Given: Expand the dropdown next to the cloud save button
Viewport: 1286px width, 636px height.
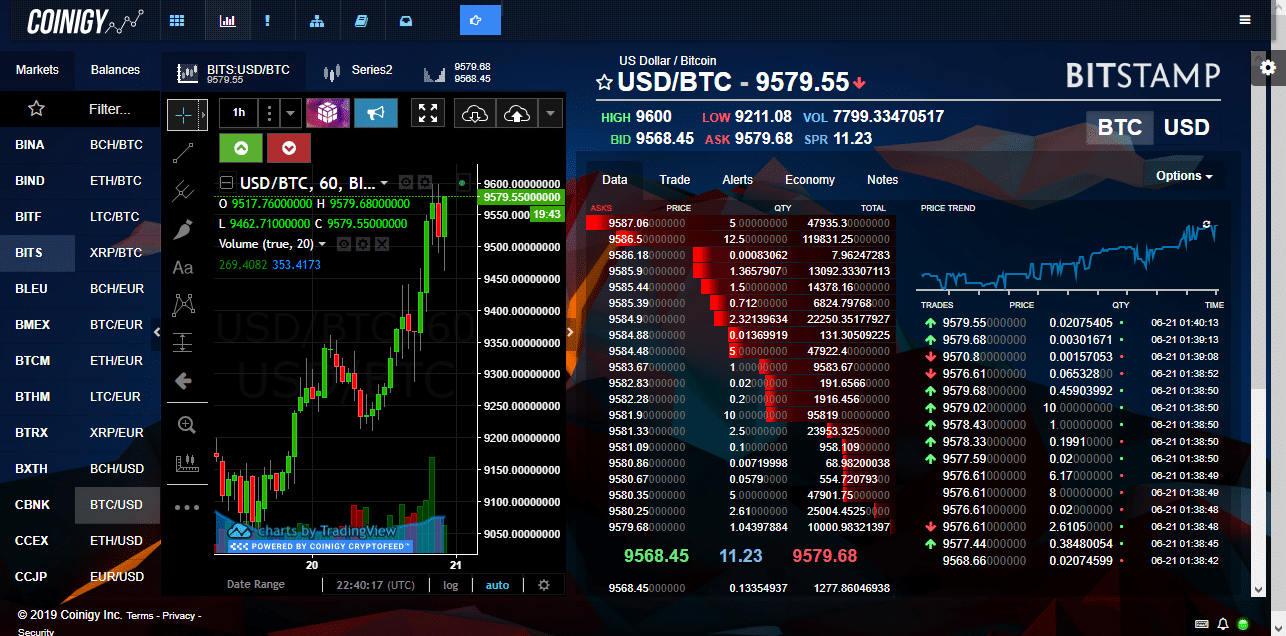Looking at the screenshot, I should tap(550, 113).
